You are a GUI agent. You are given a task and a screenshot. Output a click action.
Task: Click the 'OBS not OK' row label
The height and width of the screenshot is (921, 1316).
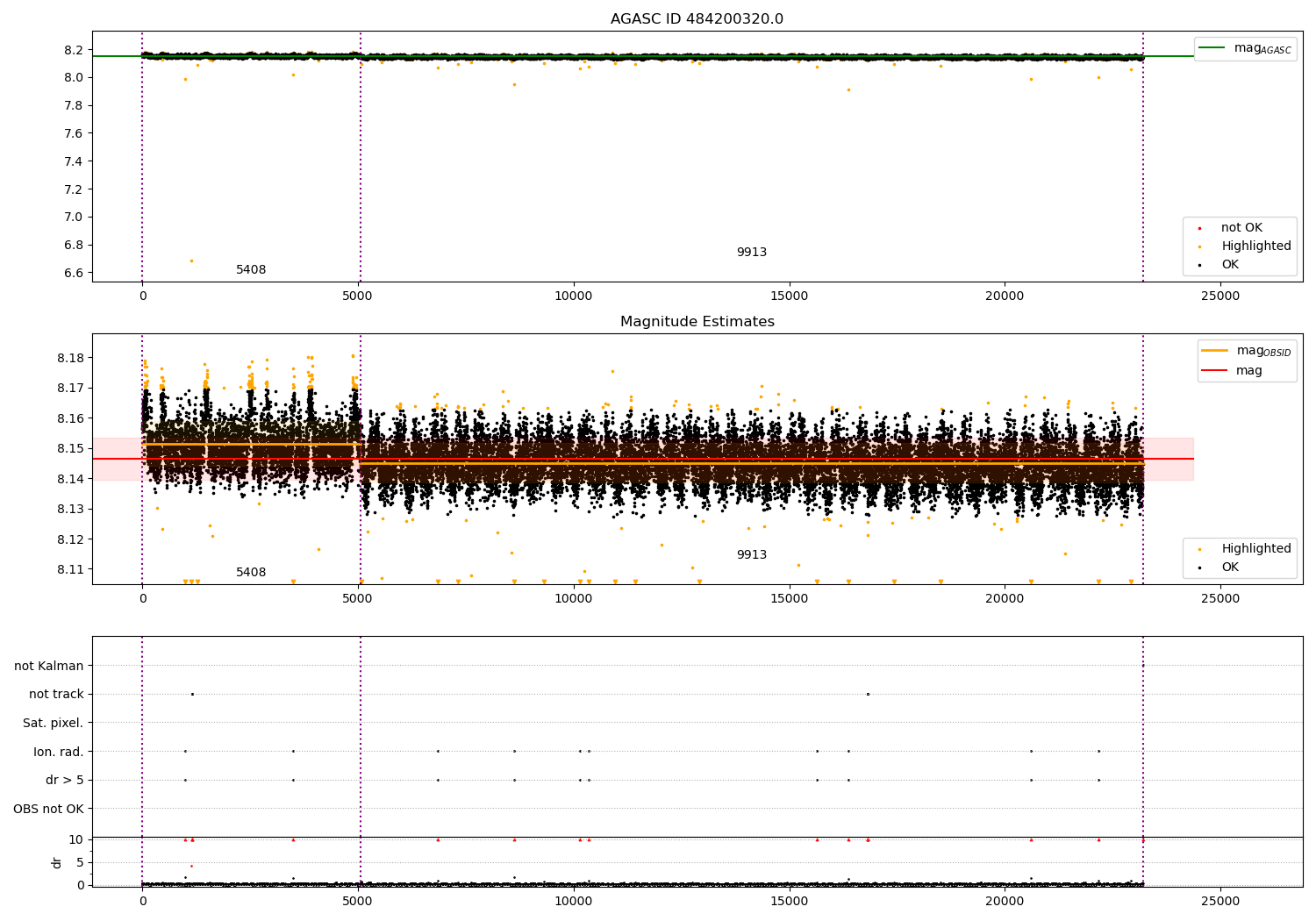pyautogui.click(x=49, y=809)
